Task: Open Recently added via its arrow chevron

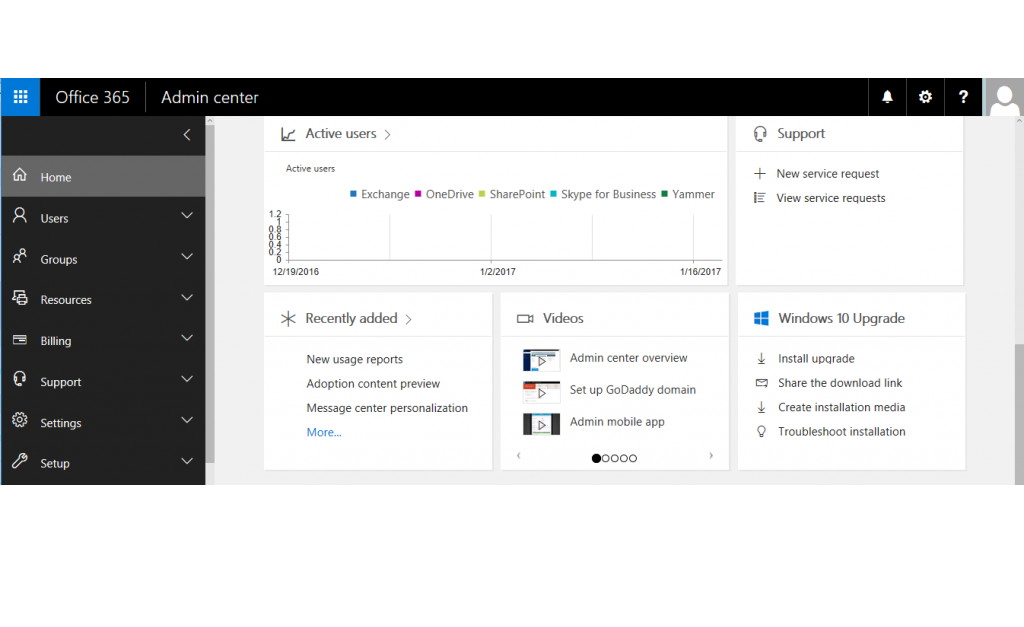Action: point(408,319)
